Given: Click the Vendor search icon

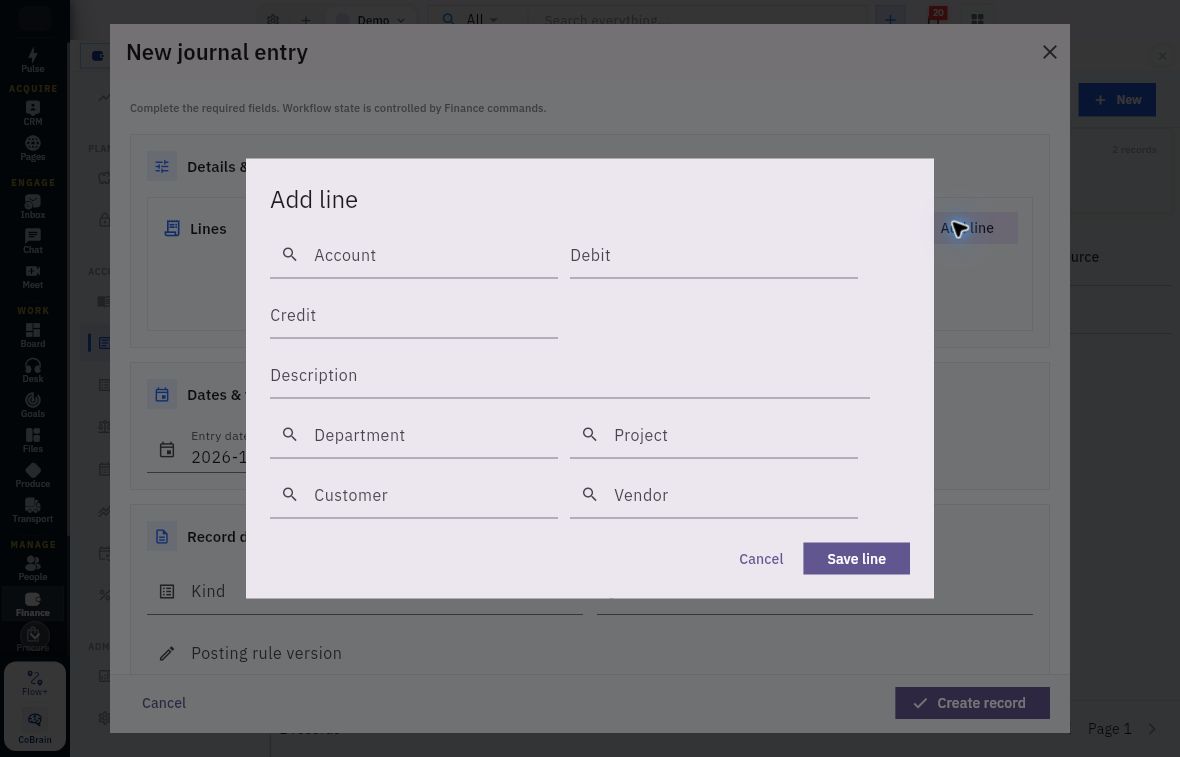Looking at the screenshot, I should coord(589,494).
